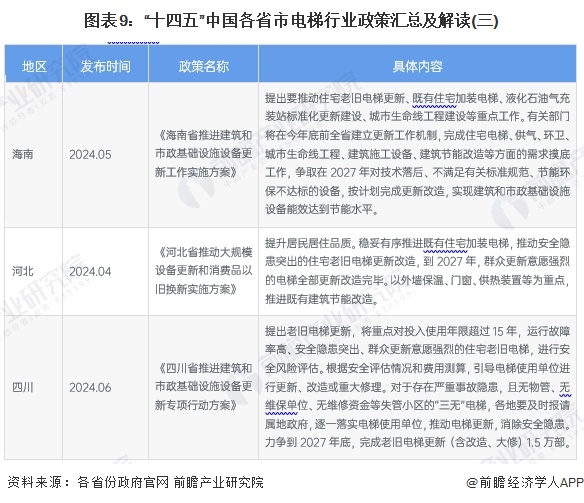This screenshot has width=584, height=503.
Task: Select the 地区 column header
Action: point(34,67)
